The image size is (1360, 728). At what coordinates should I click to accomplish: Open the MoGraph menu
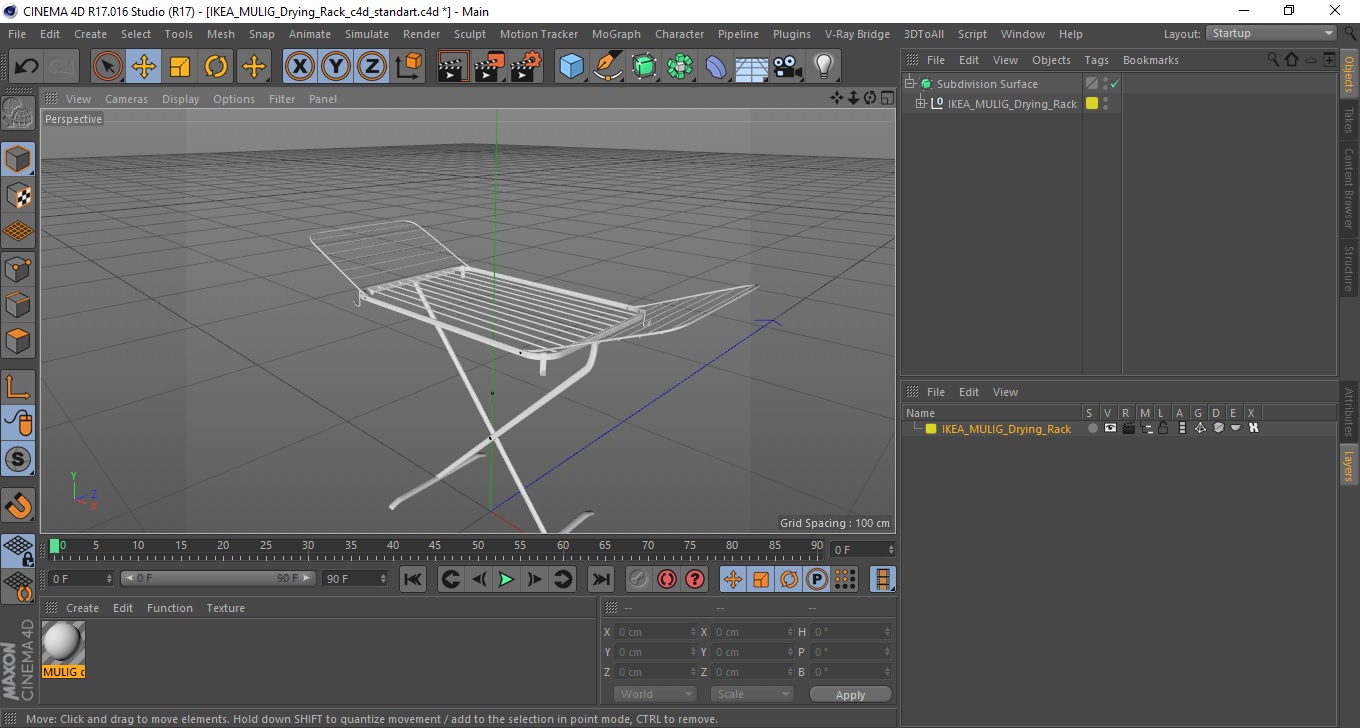click(x=616, y=34)
